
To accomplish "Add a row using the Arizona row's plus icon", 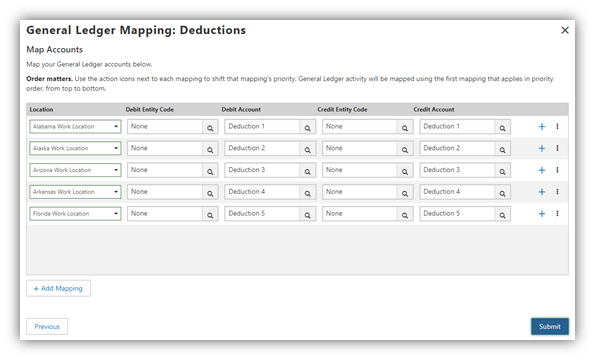I will coord(542,170).
